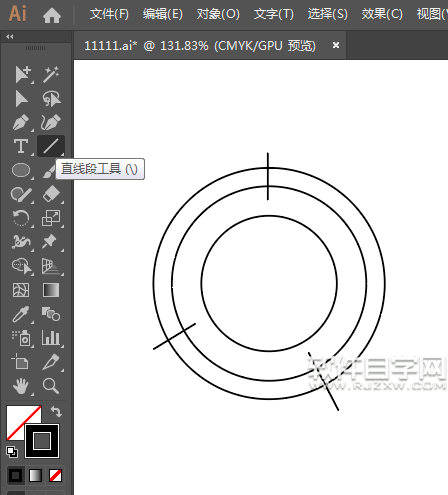
Task: Swap fill and stroke colors
Action: [56, 412]
